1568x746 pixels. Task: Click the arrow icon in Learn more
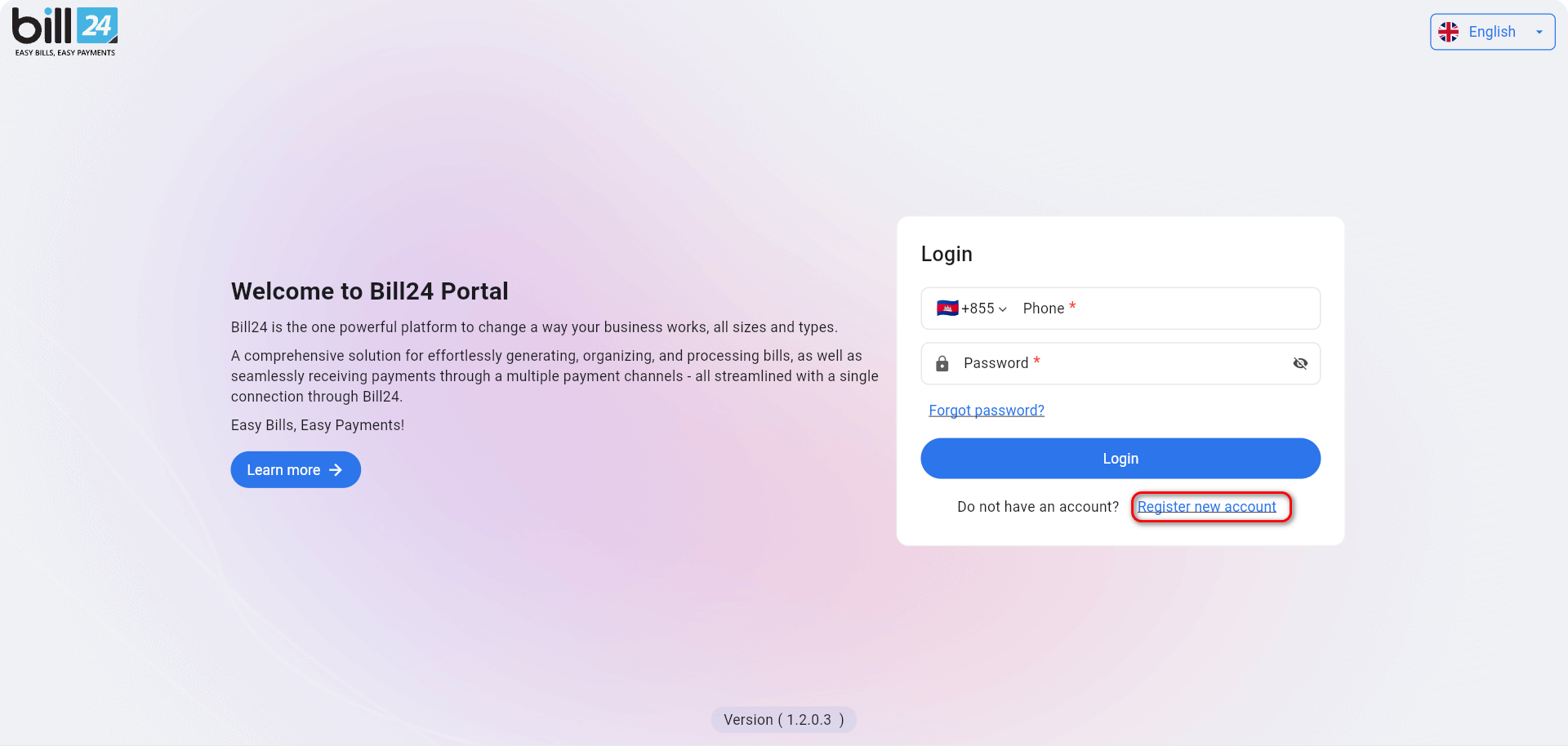point(336,470)
